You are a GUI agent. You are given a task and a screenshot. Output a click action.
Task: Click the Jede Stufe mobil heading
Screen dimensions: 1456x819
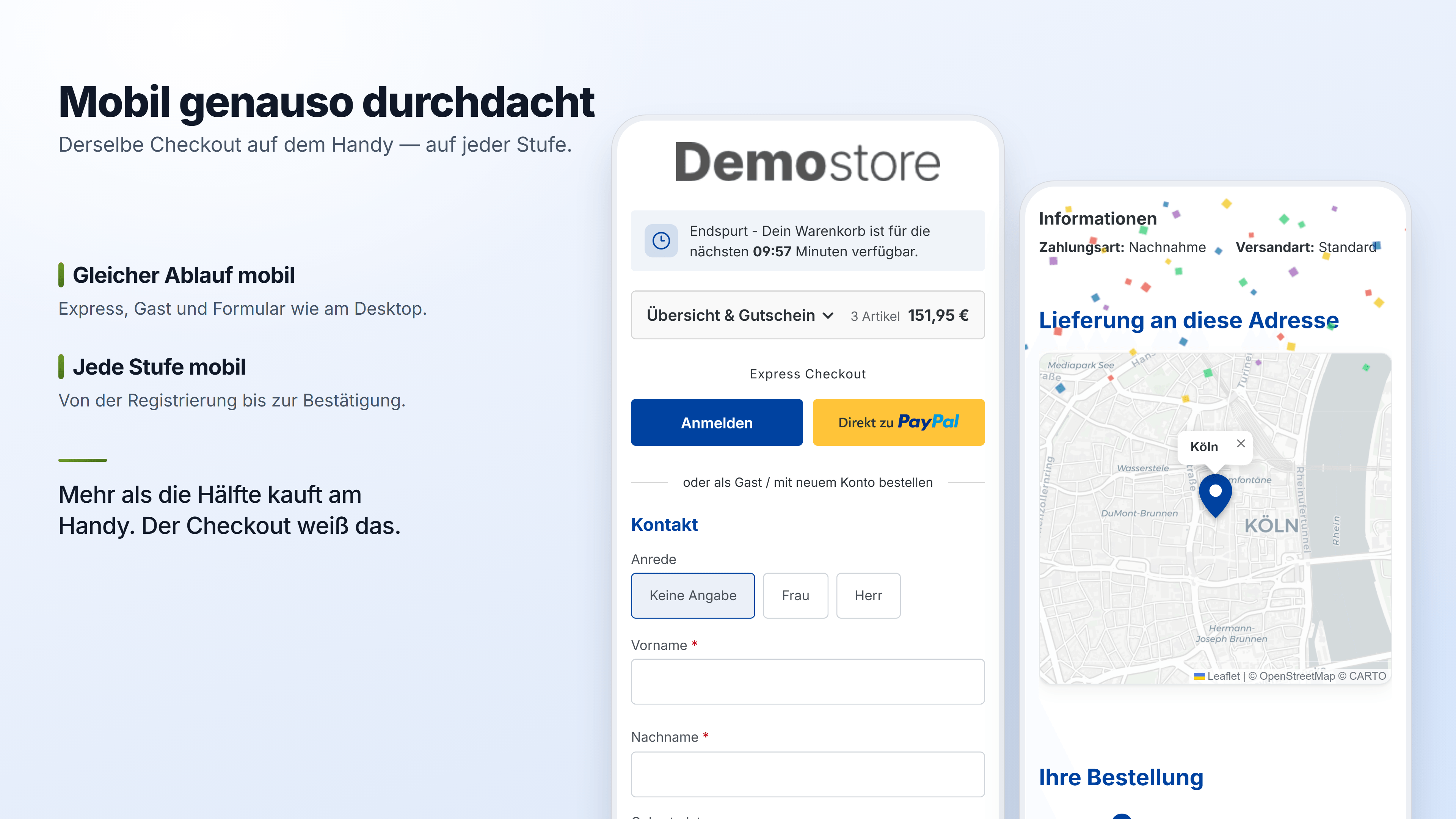[159, 367]
